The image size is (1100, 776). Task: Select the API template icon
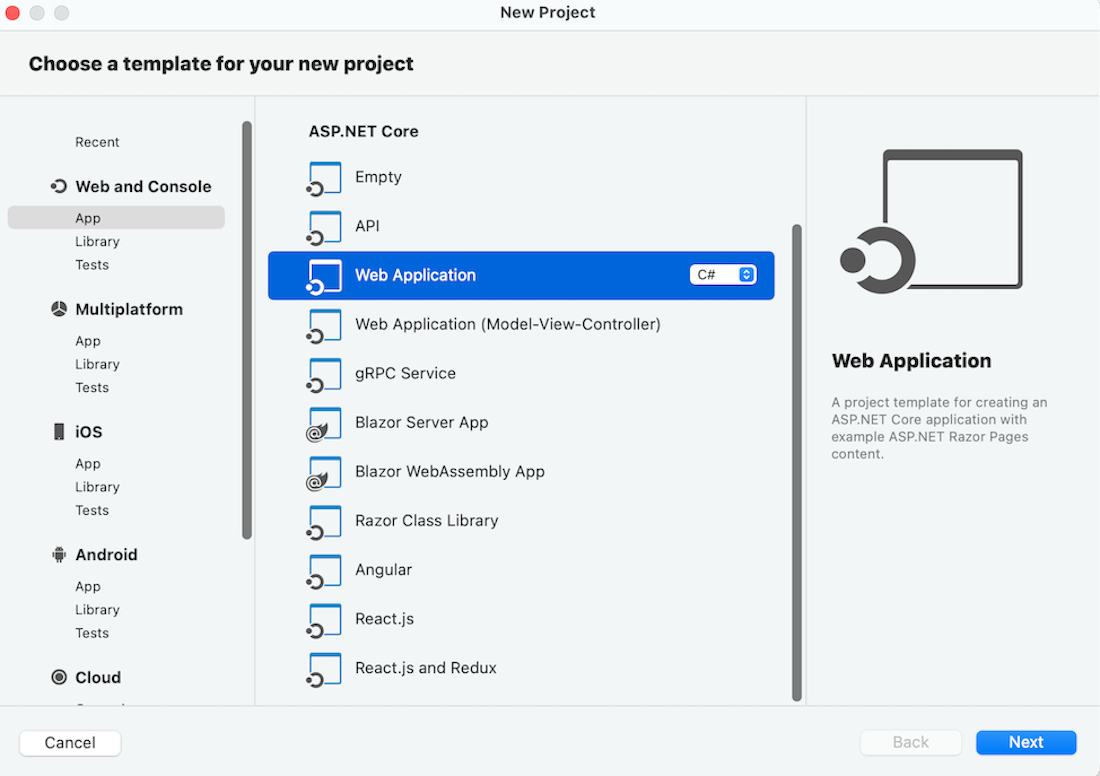point(324,226)
